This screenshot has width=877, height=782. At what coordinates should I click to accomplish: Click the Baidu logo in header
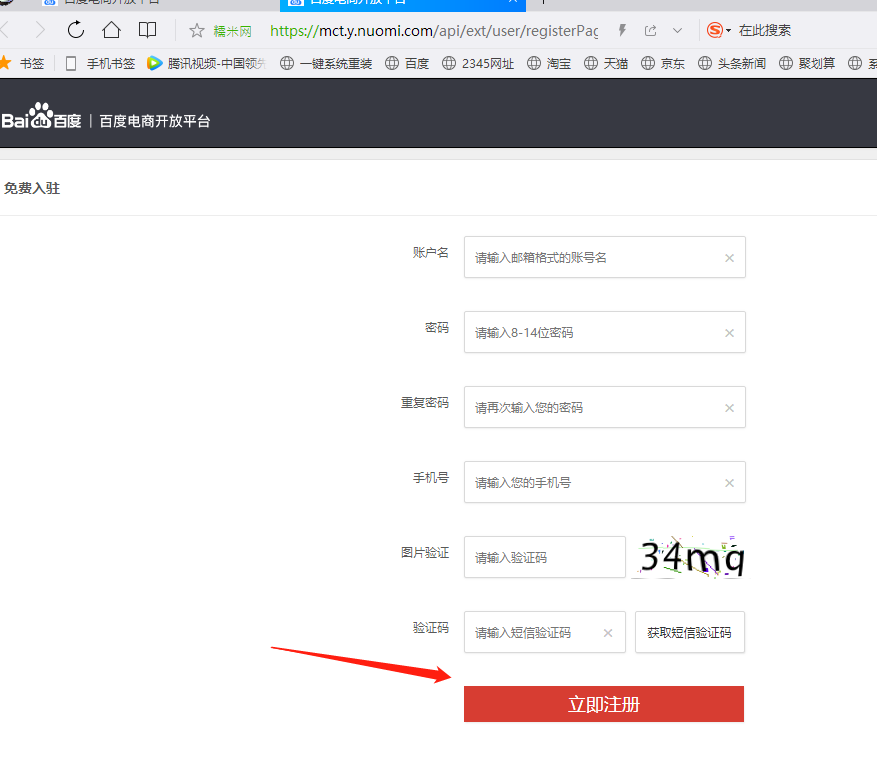[x=41, y=119]
